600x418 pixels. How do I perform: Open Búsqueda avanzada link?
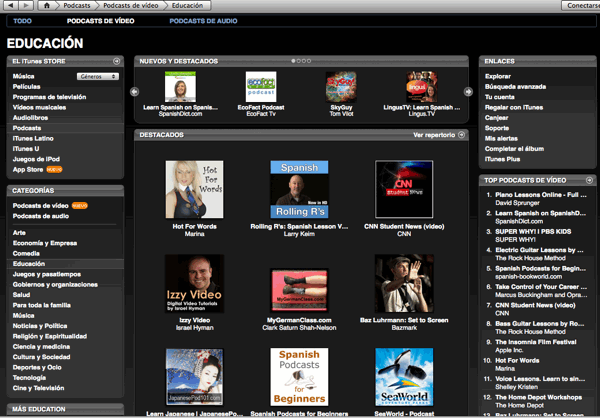click(515, 87)
